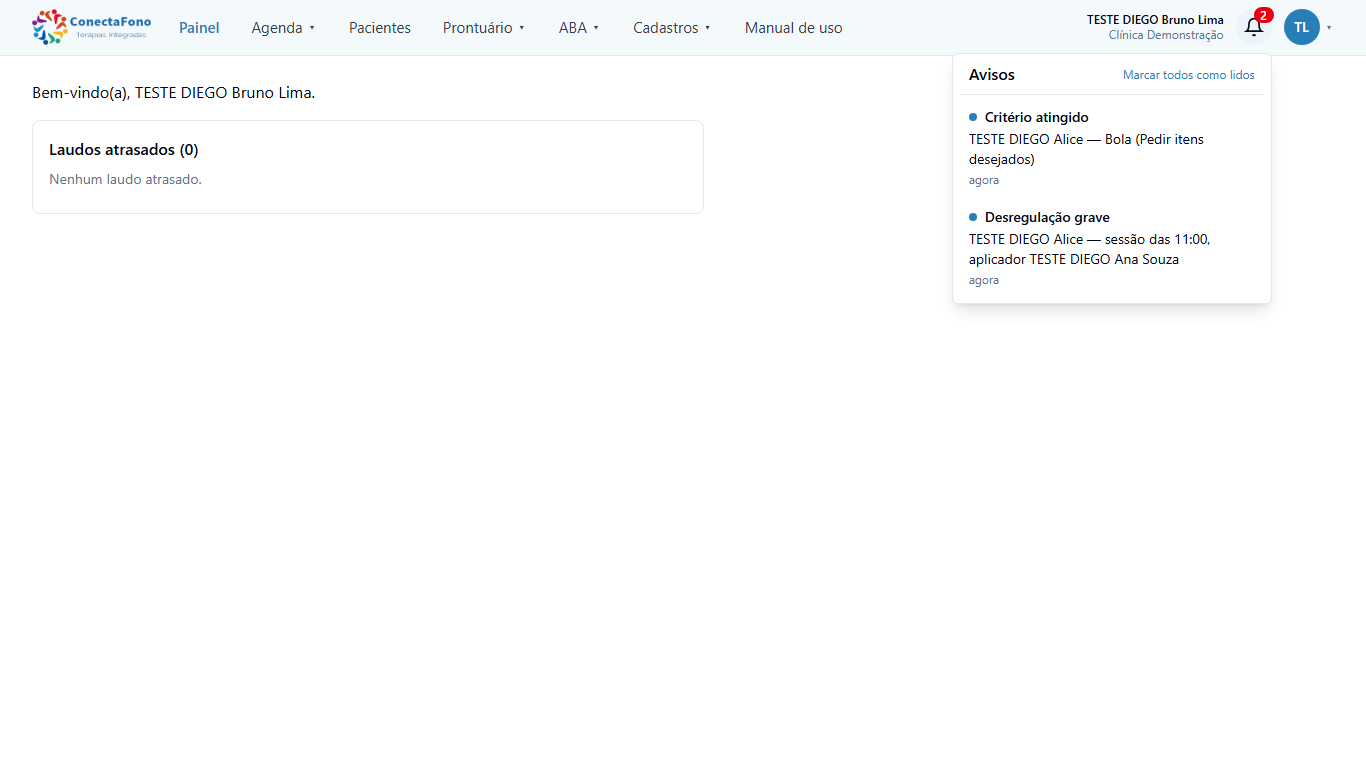The height and width of the screenshot is (768, 1366).
Task: Expand the Prontuário dropdown menu
Action: (x=484, y=28)
